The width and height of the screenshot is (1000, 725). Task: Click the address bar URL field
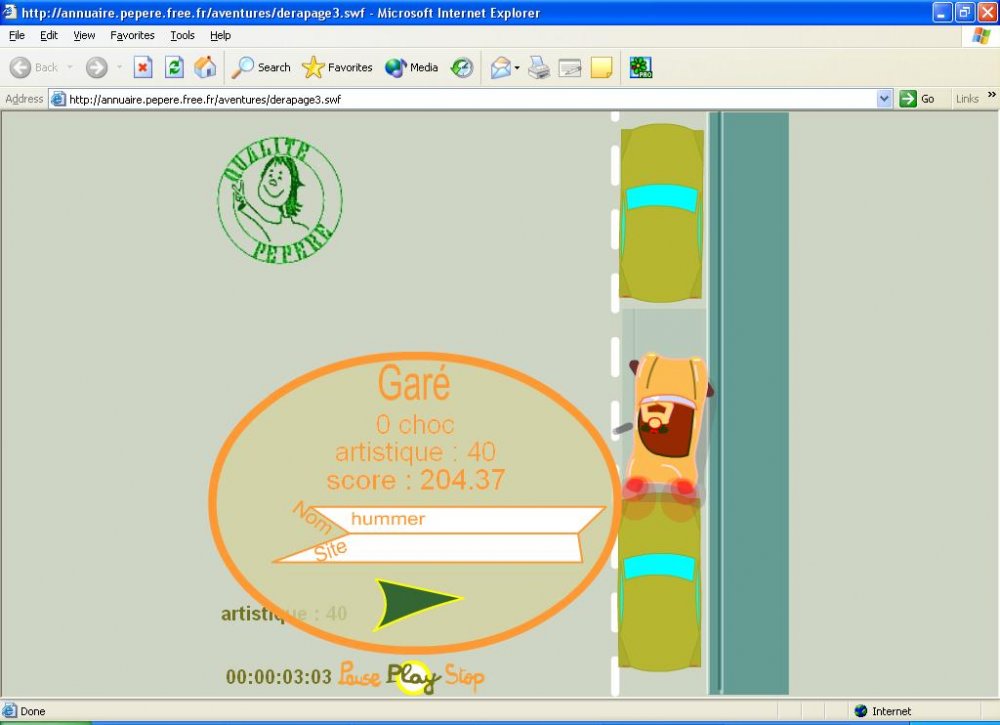471,99
